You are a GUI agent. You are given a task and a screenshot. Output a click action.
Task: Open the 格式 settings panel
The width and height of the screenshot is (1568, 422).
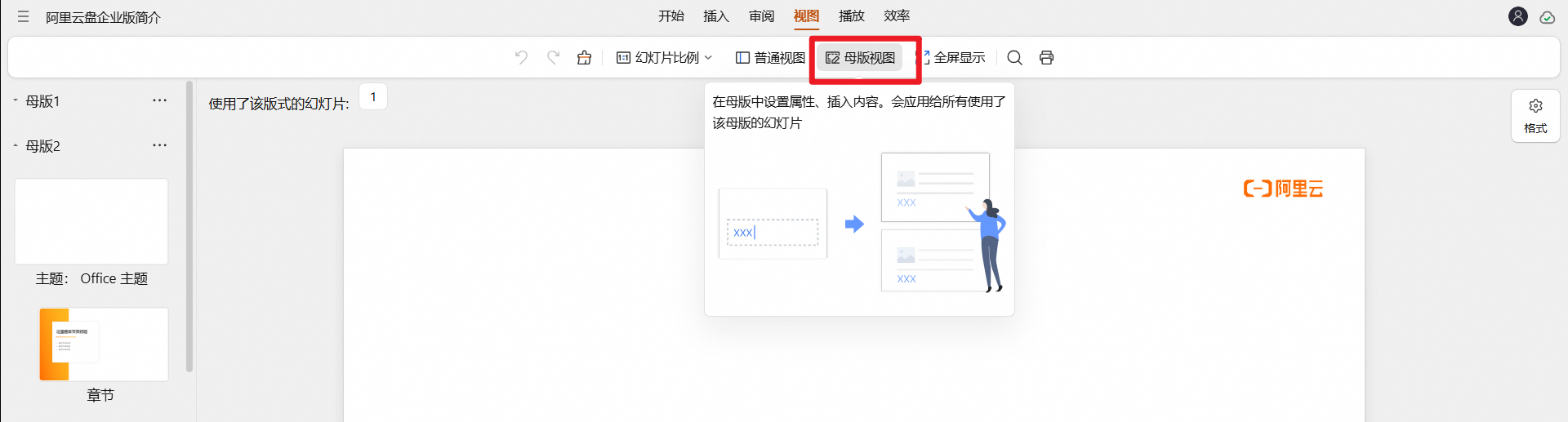[x=1535, y=116]
